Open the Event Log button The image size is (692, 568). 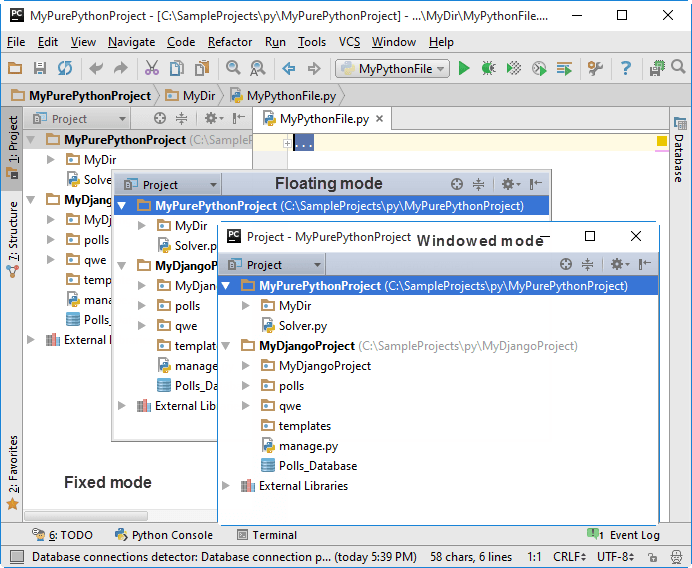point(624,535)
